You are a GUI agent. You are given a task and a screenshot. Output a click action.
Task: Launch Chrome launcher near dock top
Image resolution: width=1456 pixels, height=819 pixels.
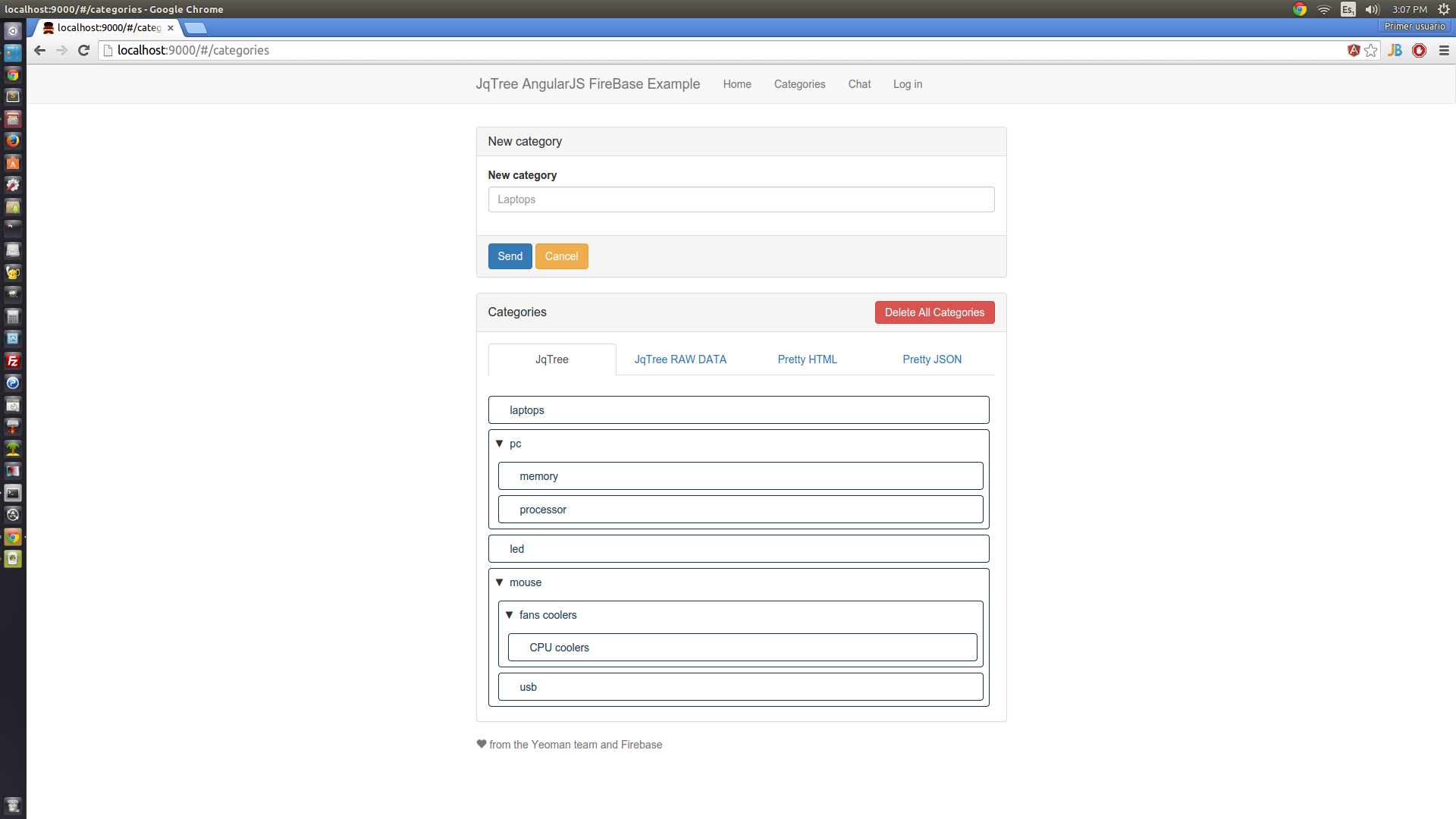13,75
